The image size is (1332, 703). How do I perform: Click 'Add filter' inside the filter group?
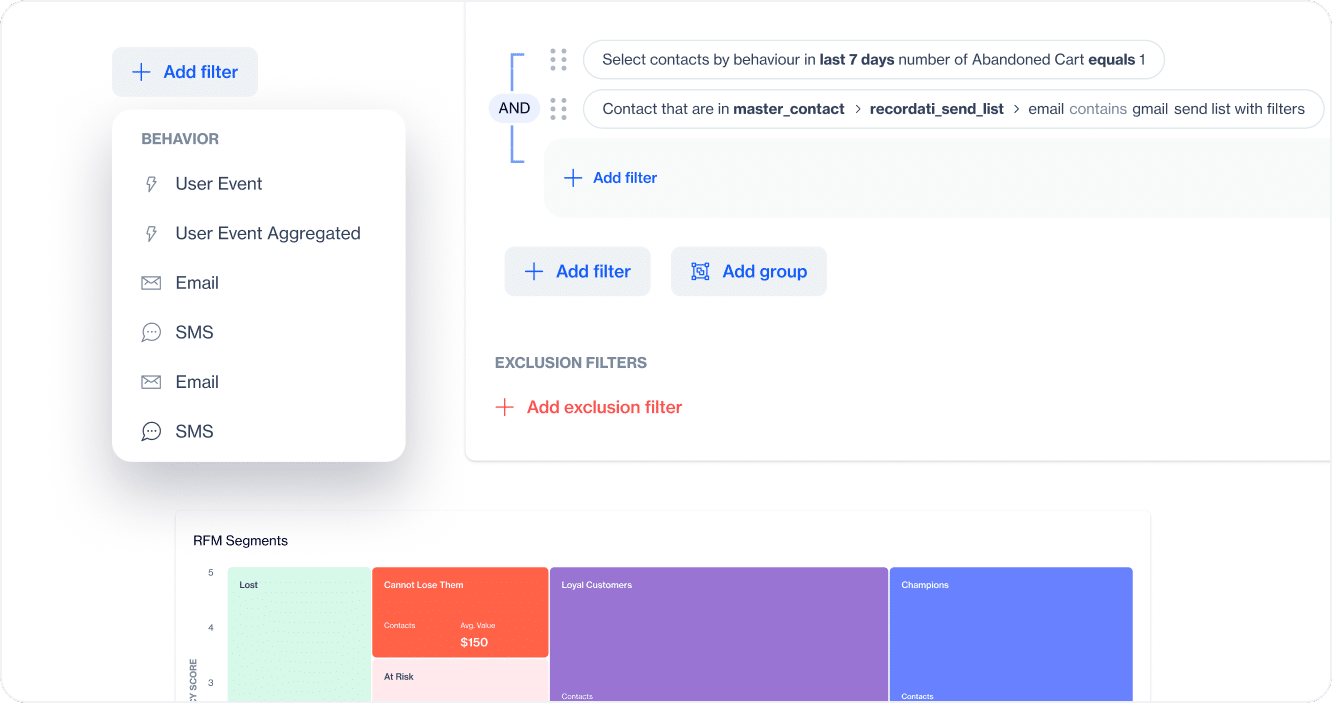(x=610, y=177)
